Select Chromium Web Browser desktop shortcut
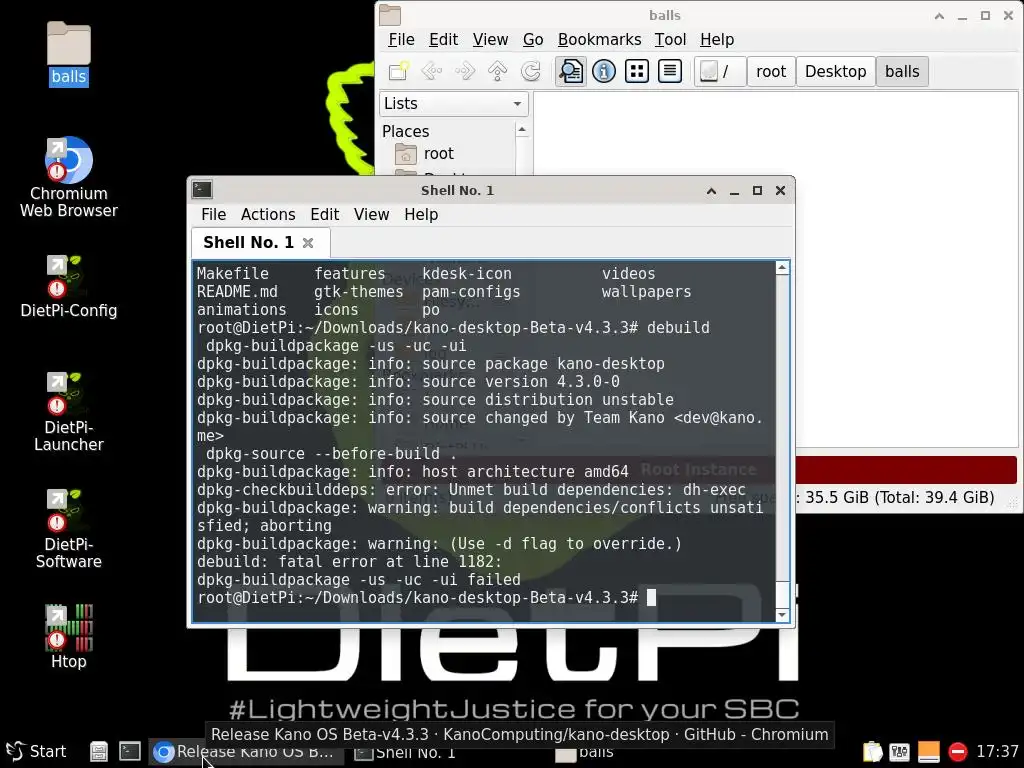This screenshot has height=768, width=1024. 69,178
